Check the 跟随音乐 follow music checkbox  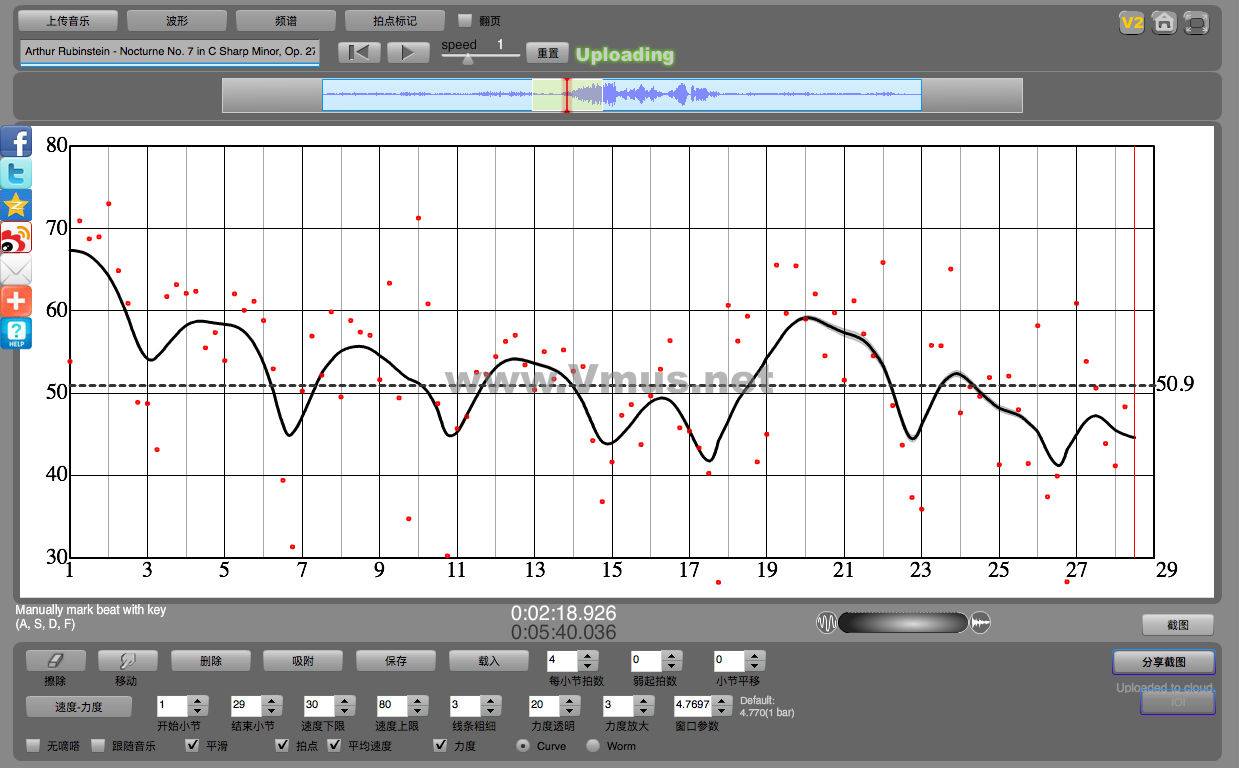[x=99, y=745]
